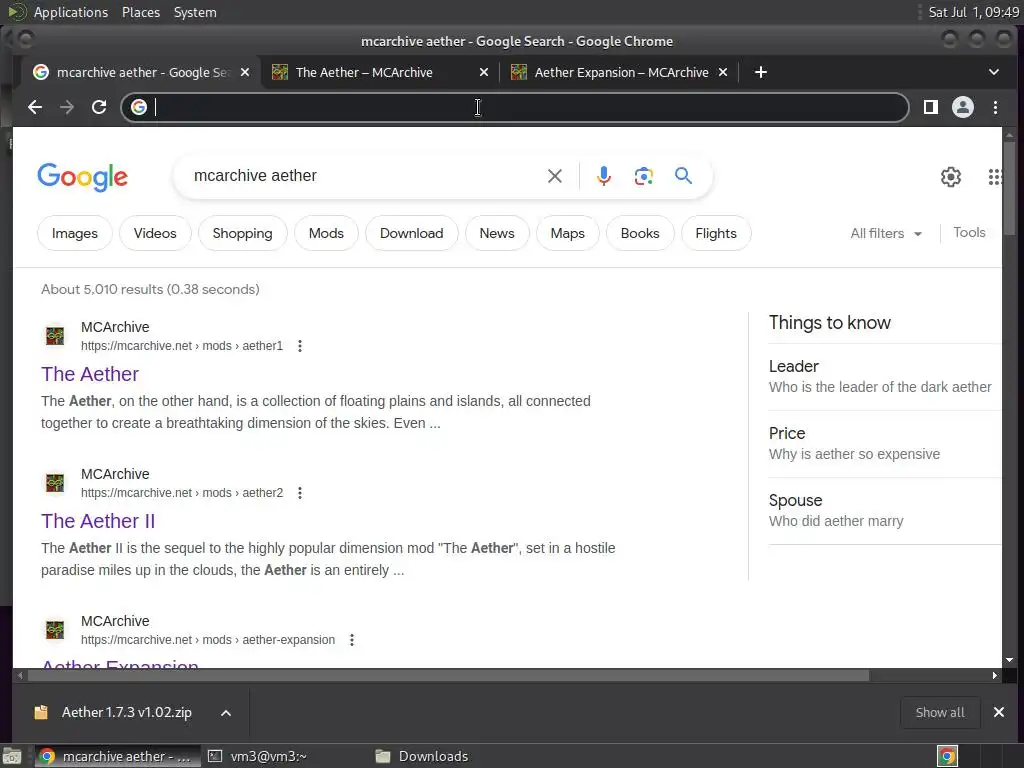Viewport: 1024px width, 768px height.
Task: Filter results by Maps
Action: click(x=568, y=233)
